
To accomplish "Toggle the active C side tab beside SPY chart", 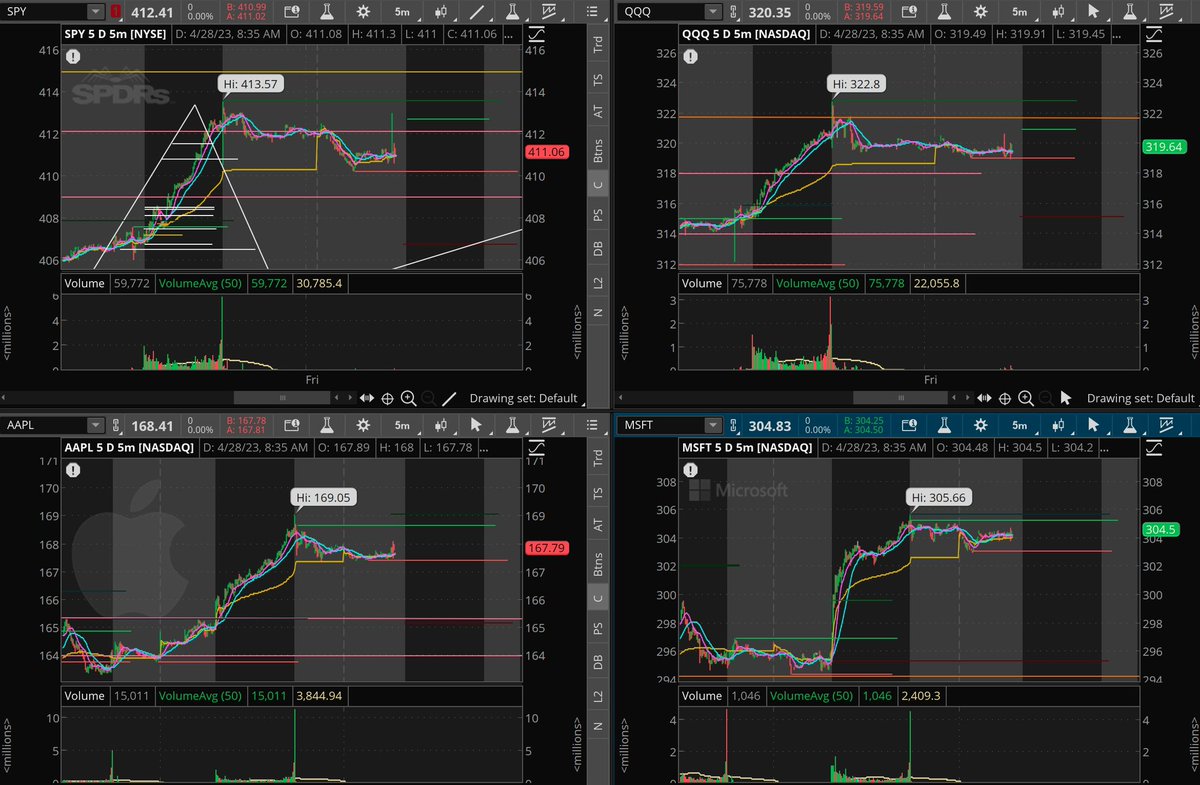I will point(598,184).
